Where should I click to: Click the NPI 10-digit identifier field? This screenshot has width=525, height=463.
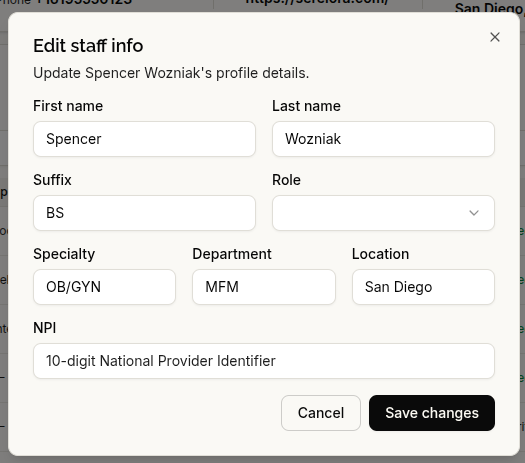[264, 361]
